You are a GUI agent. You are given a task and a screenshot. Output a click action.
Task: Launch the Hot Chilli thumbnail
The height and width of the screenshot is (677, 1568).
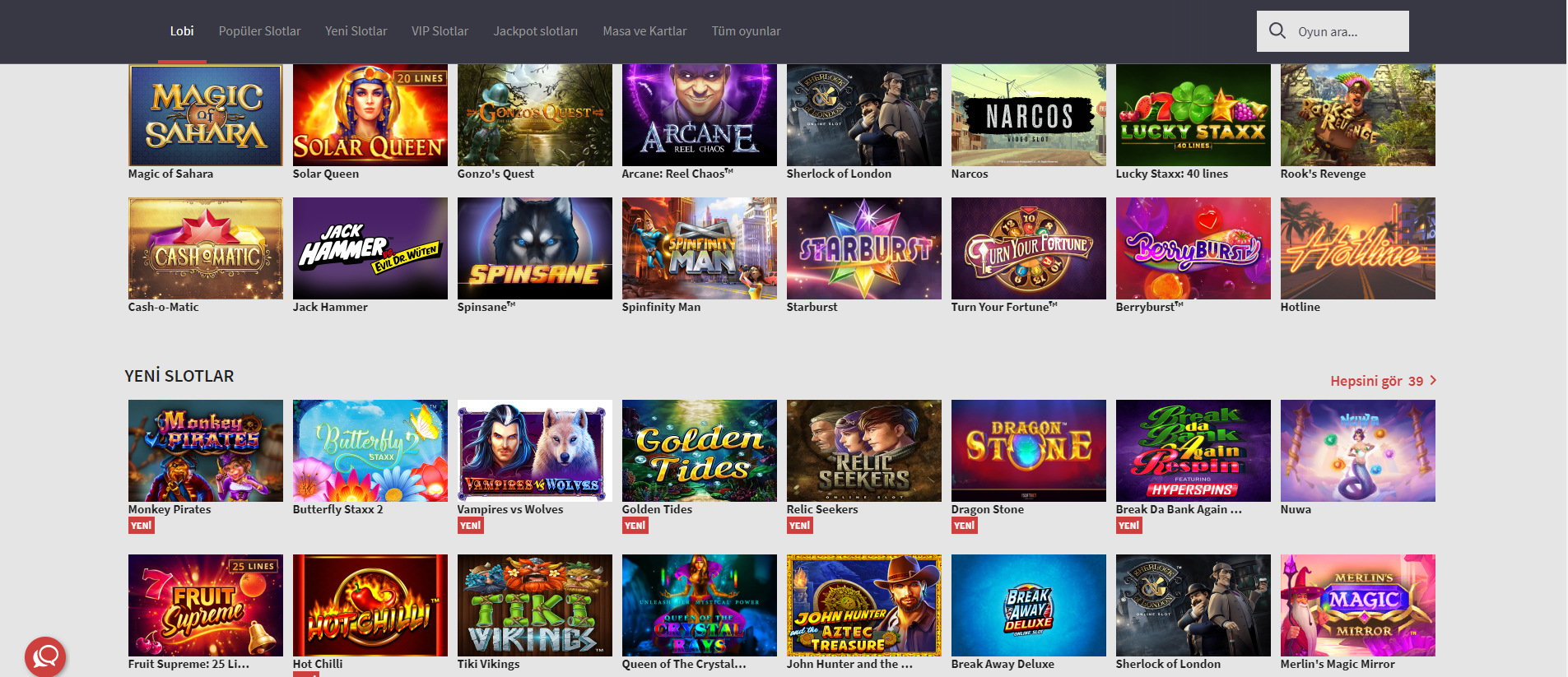point(370,605)
